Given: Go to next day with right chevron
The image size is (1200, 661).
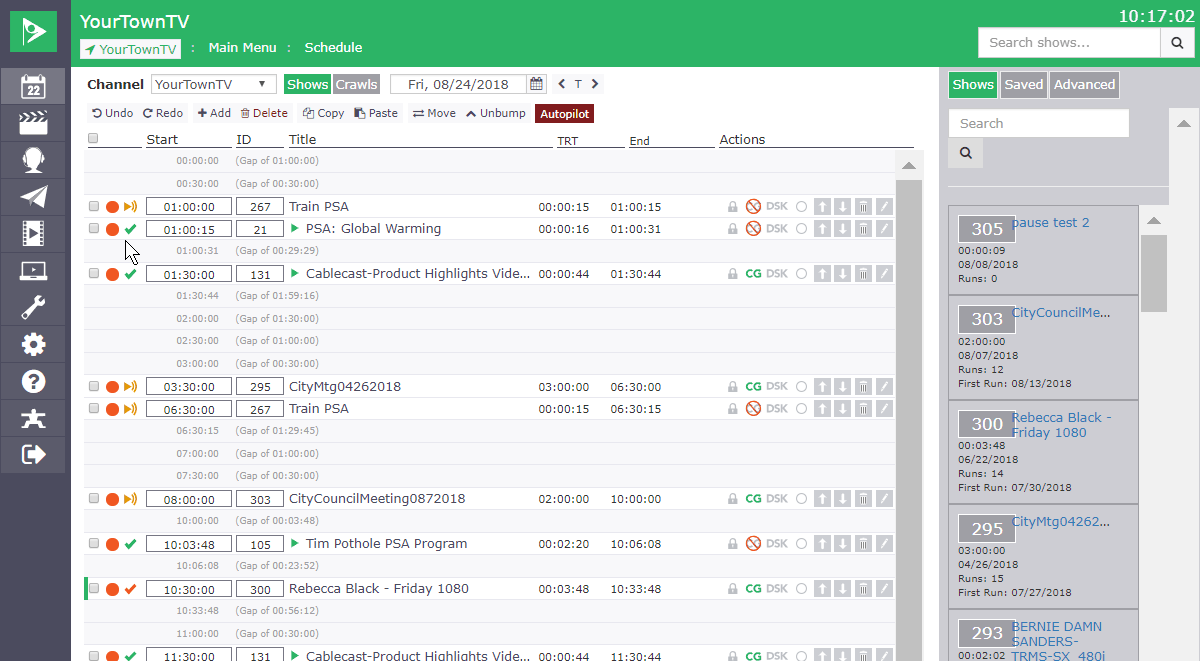Looking at the screenshot, I should click(x=595, y=84).
